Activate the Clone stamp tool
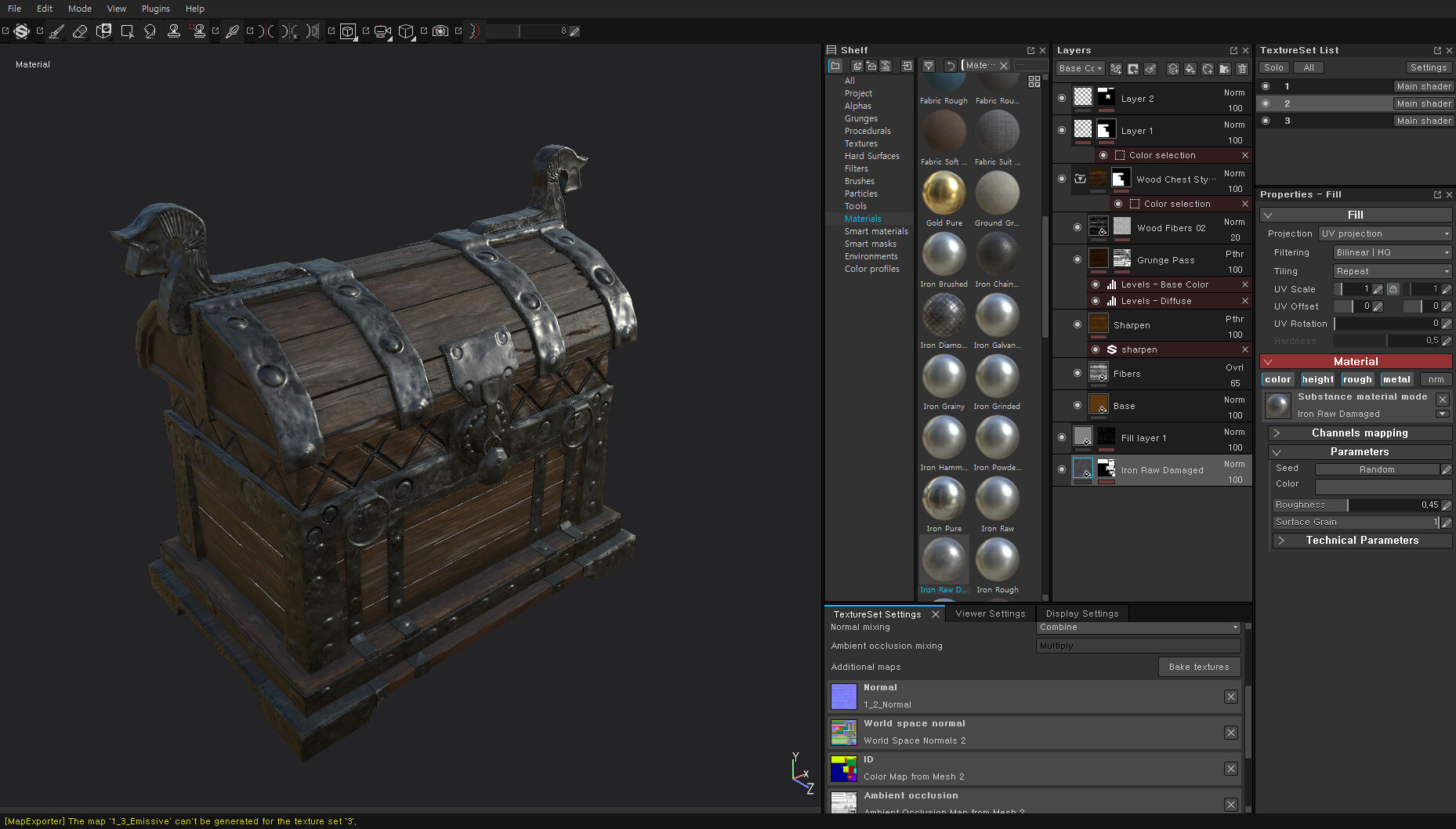 [x=174, y=31]
